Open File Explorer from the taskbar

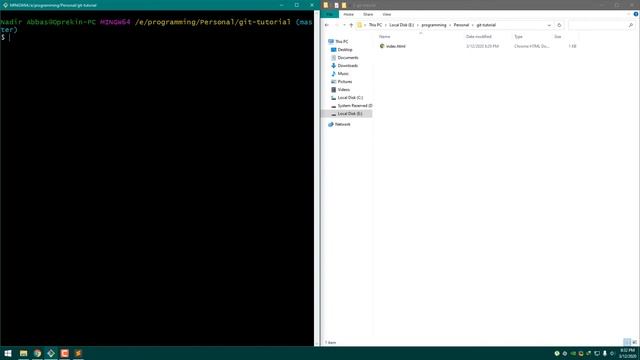pyautogui.click(x=23, y=353)
